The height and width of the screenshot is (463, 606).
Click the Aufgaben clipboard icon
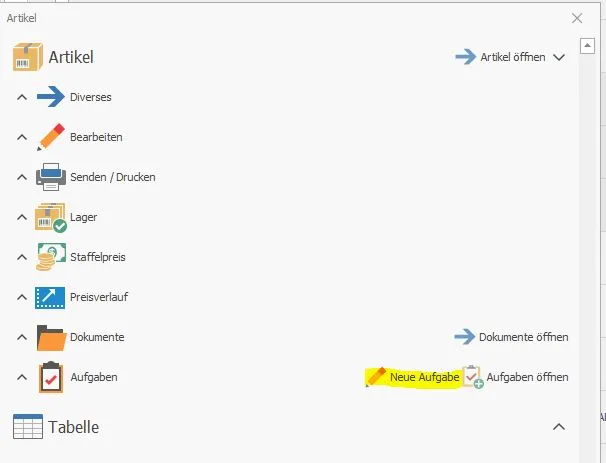pyautogui.click(x=51, y=377)
